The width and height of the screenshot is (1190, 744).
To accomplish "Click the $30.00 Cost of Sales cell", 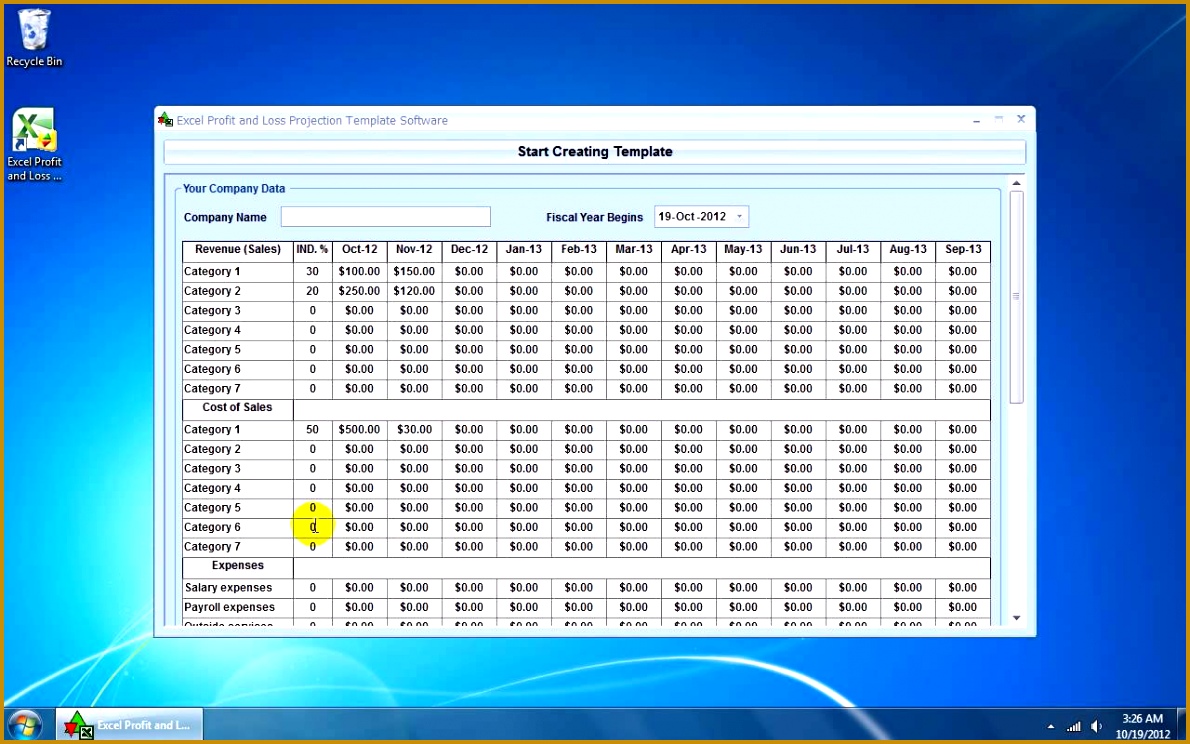I will 414,429.
